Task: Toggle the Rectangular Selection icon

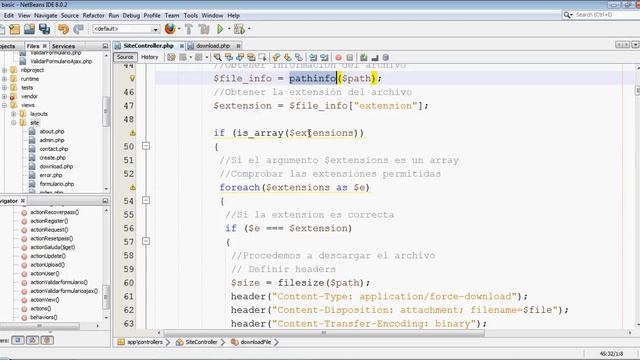Action: (x=262, y=57)
